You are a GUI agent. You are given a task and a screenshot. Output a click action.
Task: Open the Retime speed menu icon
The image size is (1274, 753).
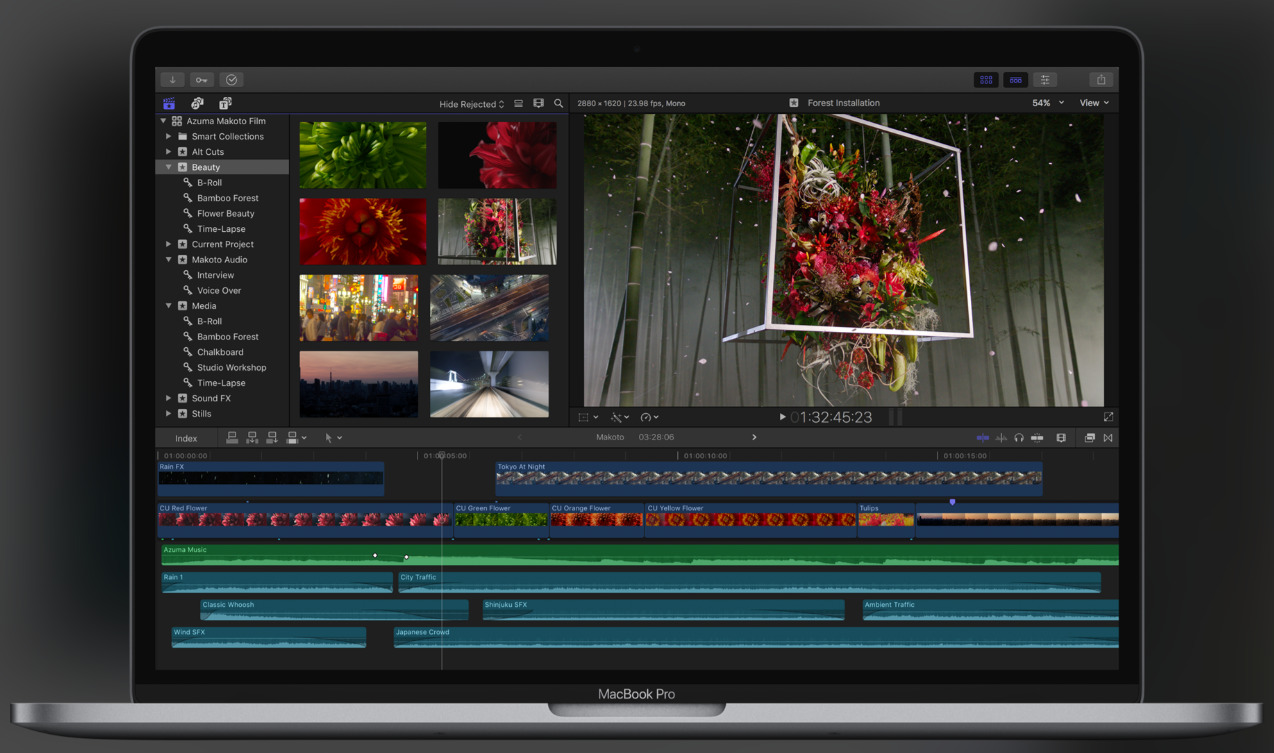649,417
